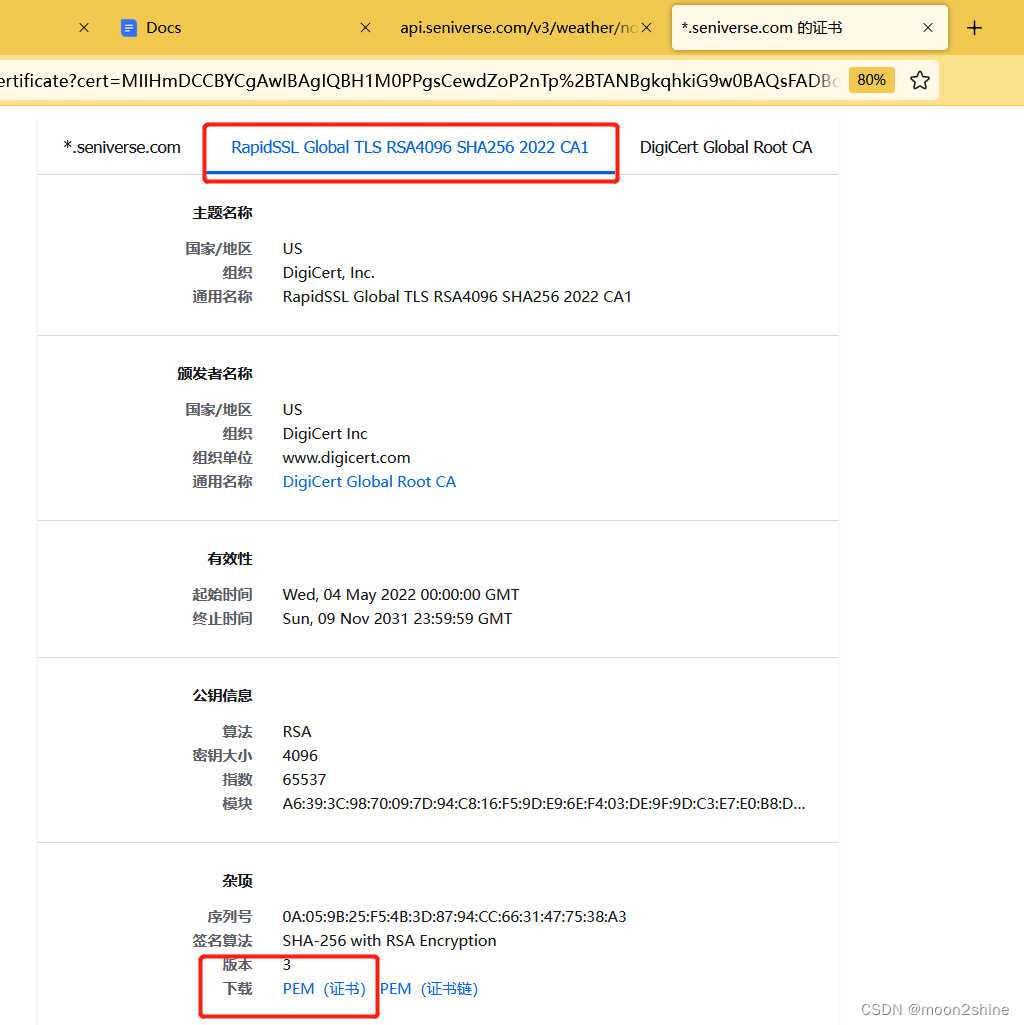Screen dimensions: 1024x1025
Task: Open a new browser tab with the plus icon
Action: (x=974, y=27)
